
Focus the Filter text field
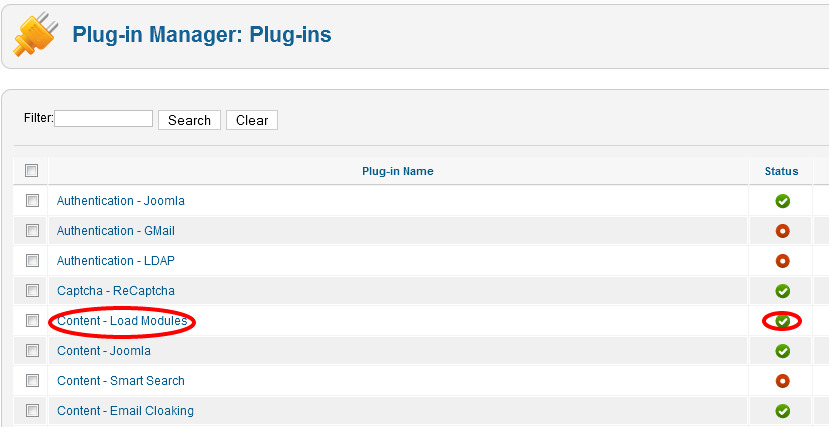click(104, 118)
